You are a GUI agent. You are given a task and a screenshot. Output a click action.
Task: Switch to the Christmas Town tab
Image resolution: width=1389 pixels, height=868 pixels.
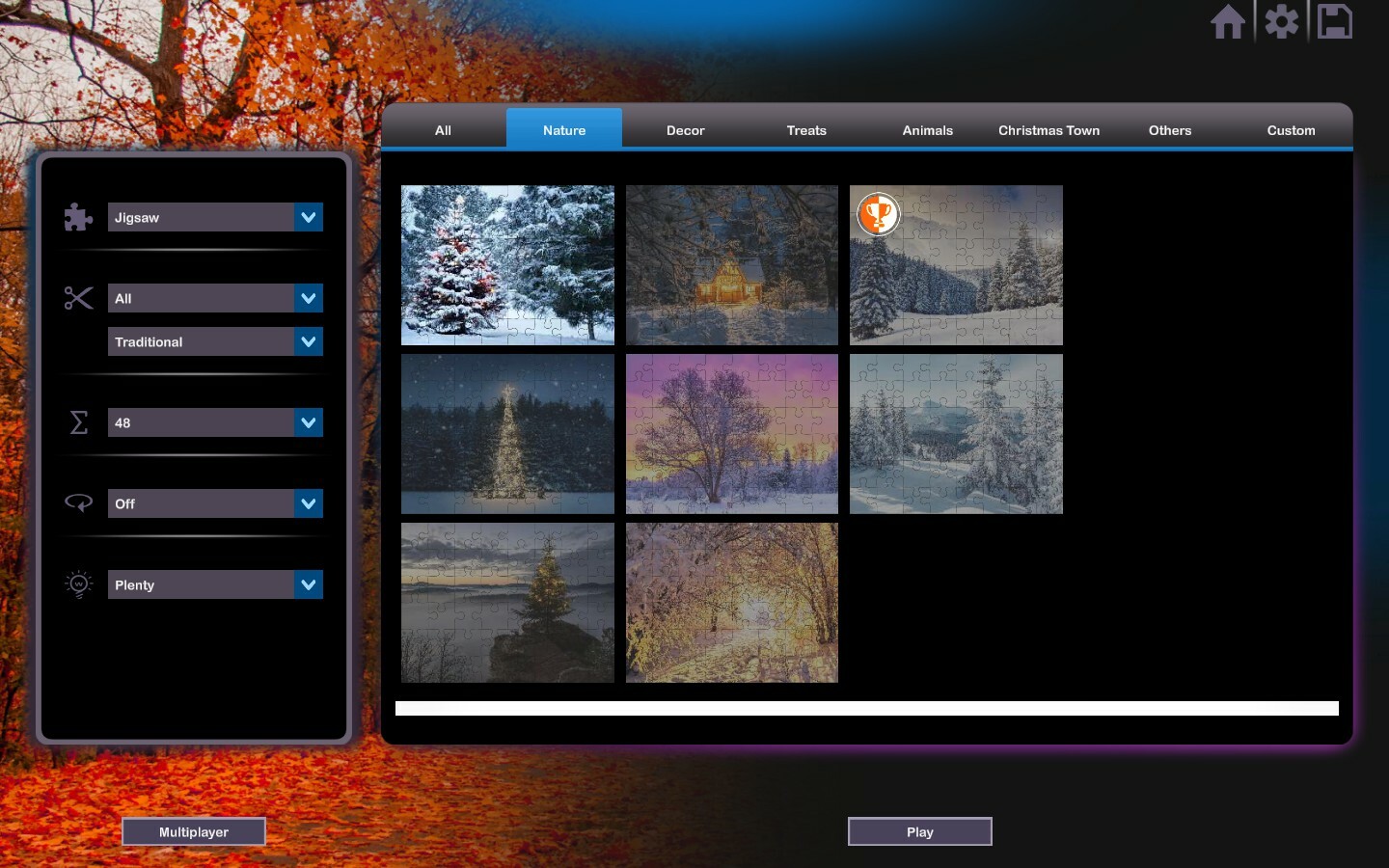(x=1049, y=130)
